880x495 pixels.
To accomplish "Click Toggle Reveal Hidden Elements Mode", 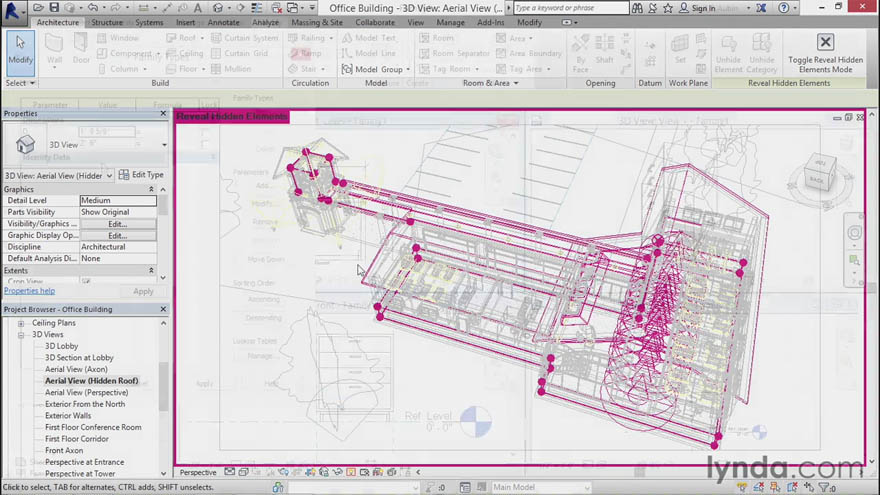I will (825, 53).
